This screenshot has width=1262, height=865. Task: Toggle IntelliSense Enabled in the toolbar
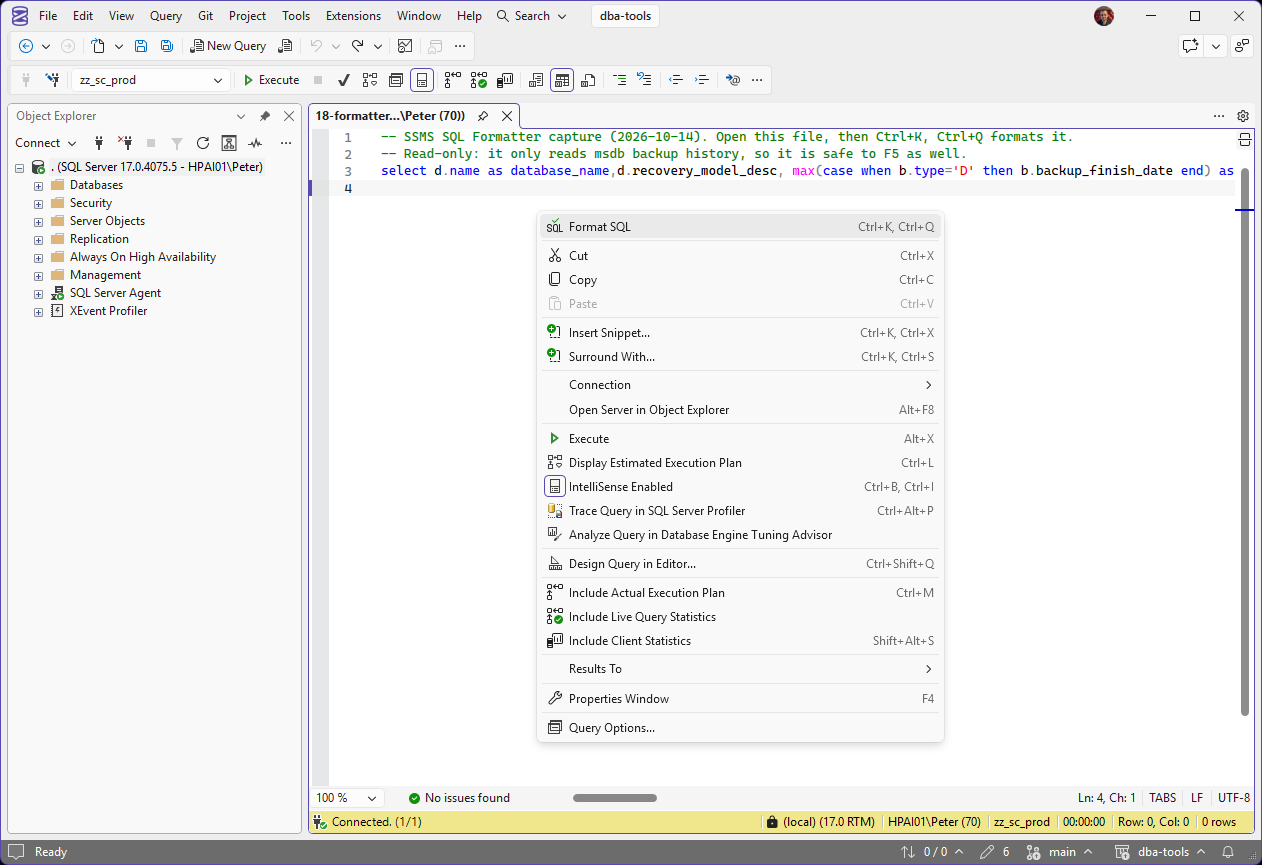(422, 80)
